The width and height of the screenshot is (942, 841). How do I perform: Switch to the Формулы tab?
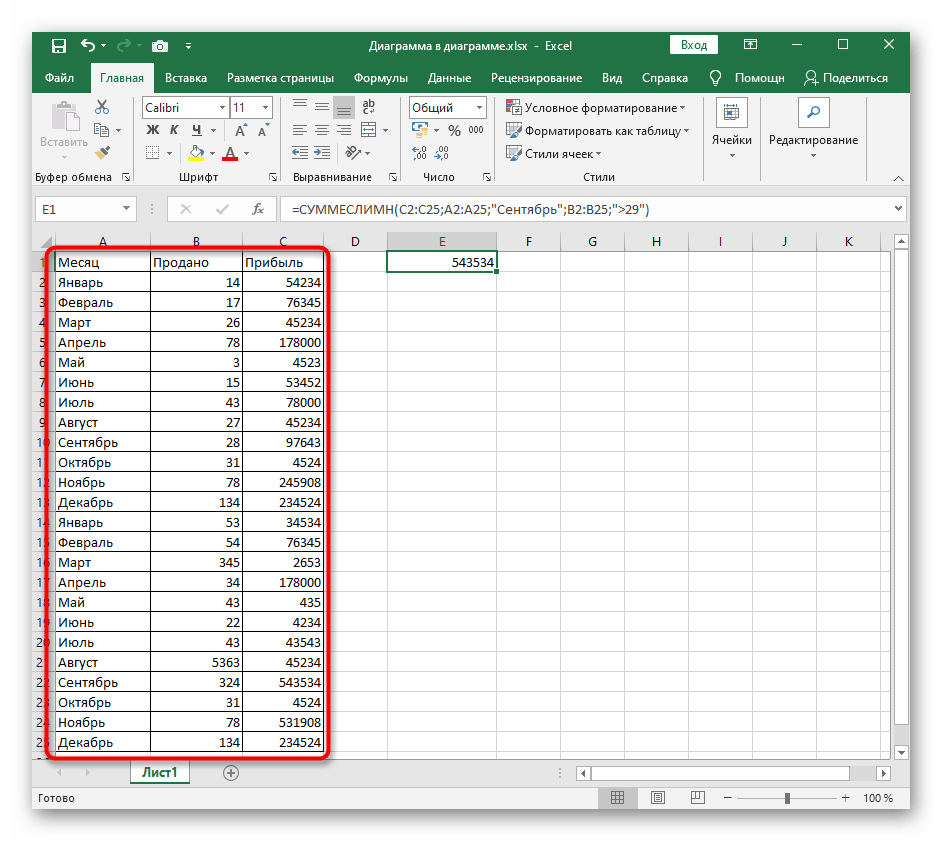380,78
